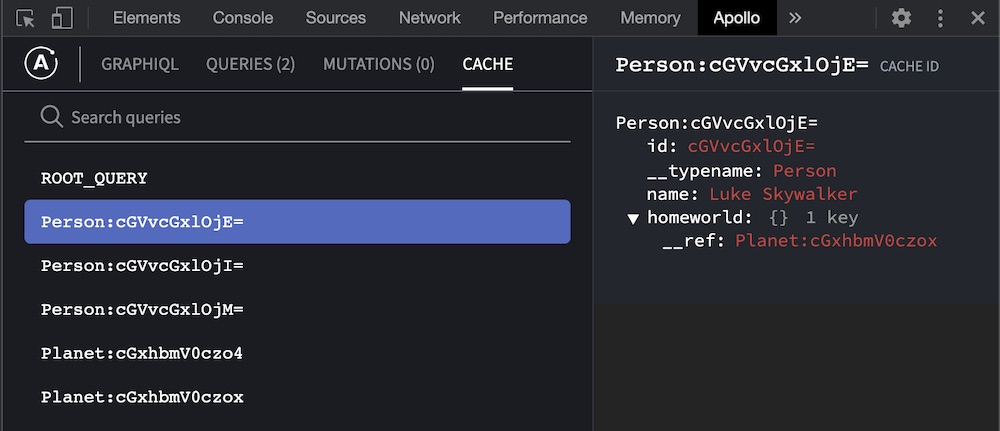Select the CACHE section
The width and height of the screenshot is (1000, 431).
(x=488, y=64)
